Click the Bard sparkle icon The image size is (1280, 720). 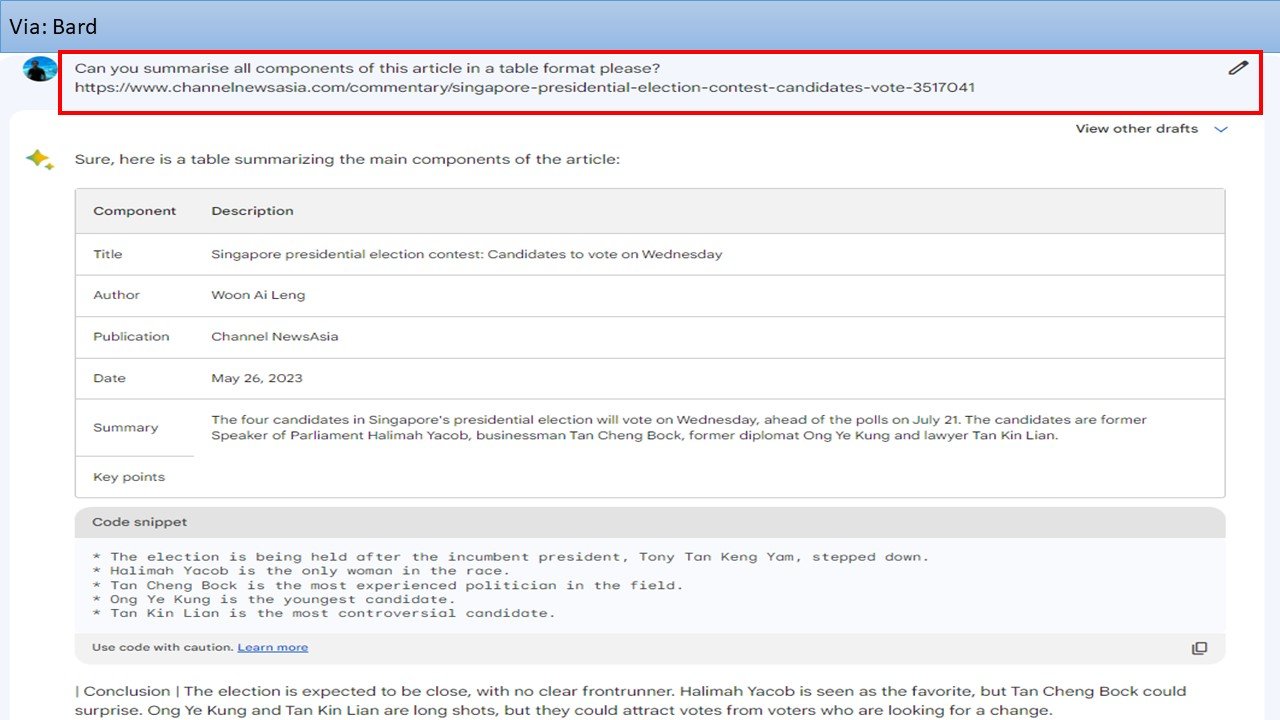[40, 160]
